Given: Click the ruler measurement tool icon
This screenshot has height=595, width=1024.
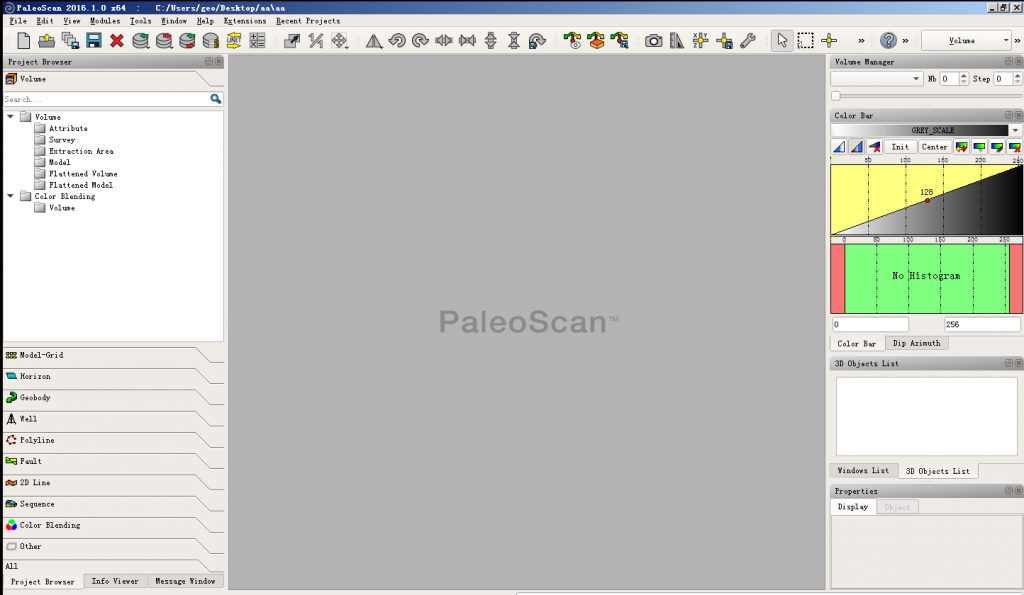Looking at the screenshot, I should pyautogui.click(x=677, y=40).
